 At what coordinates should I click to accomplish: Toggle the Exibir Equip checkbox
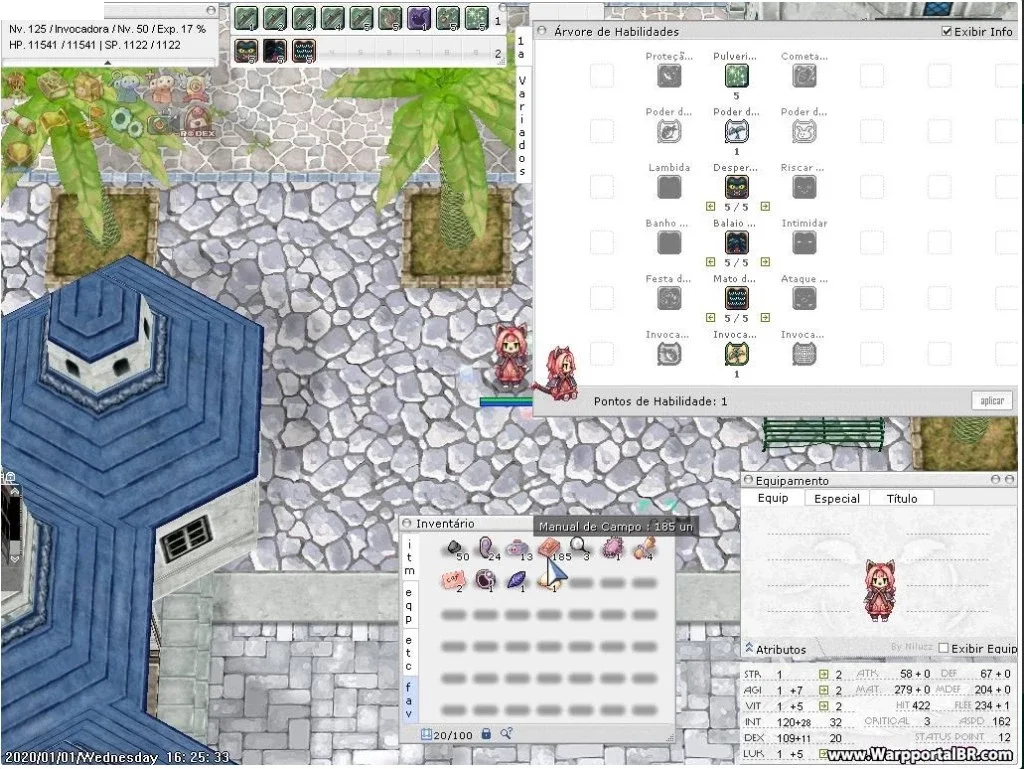943,648
